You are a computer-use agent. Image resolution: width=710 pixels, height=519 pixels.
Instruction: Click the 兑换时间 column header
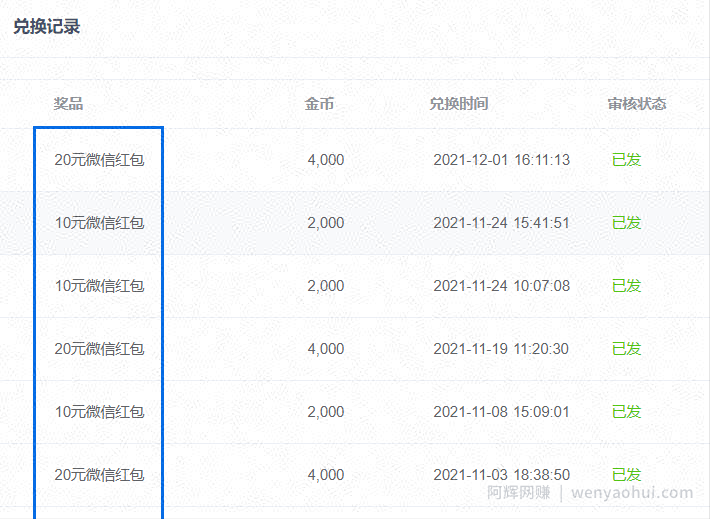point(459,104)
